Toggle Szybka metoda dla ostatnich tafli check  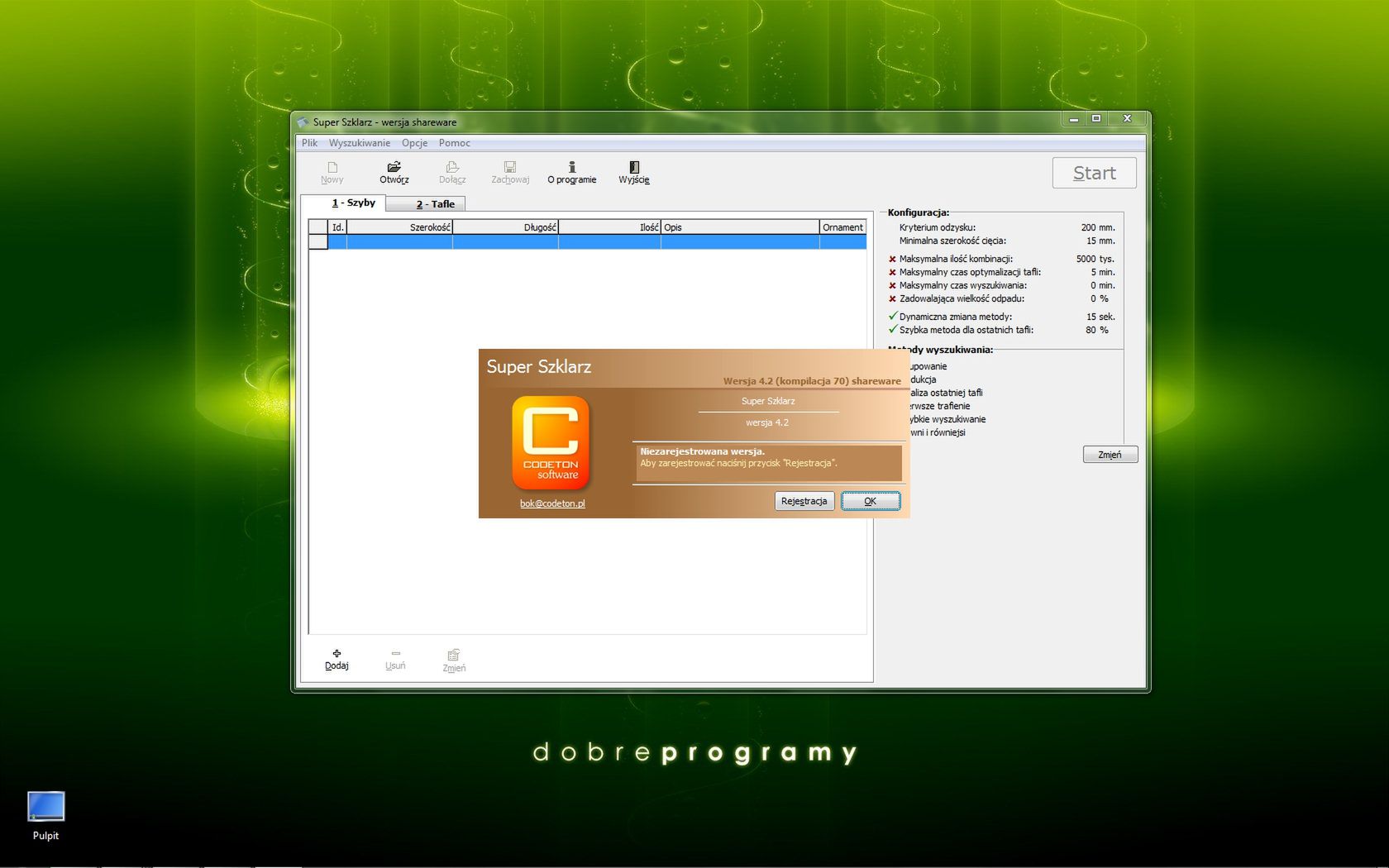tap(892, 329)
